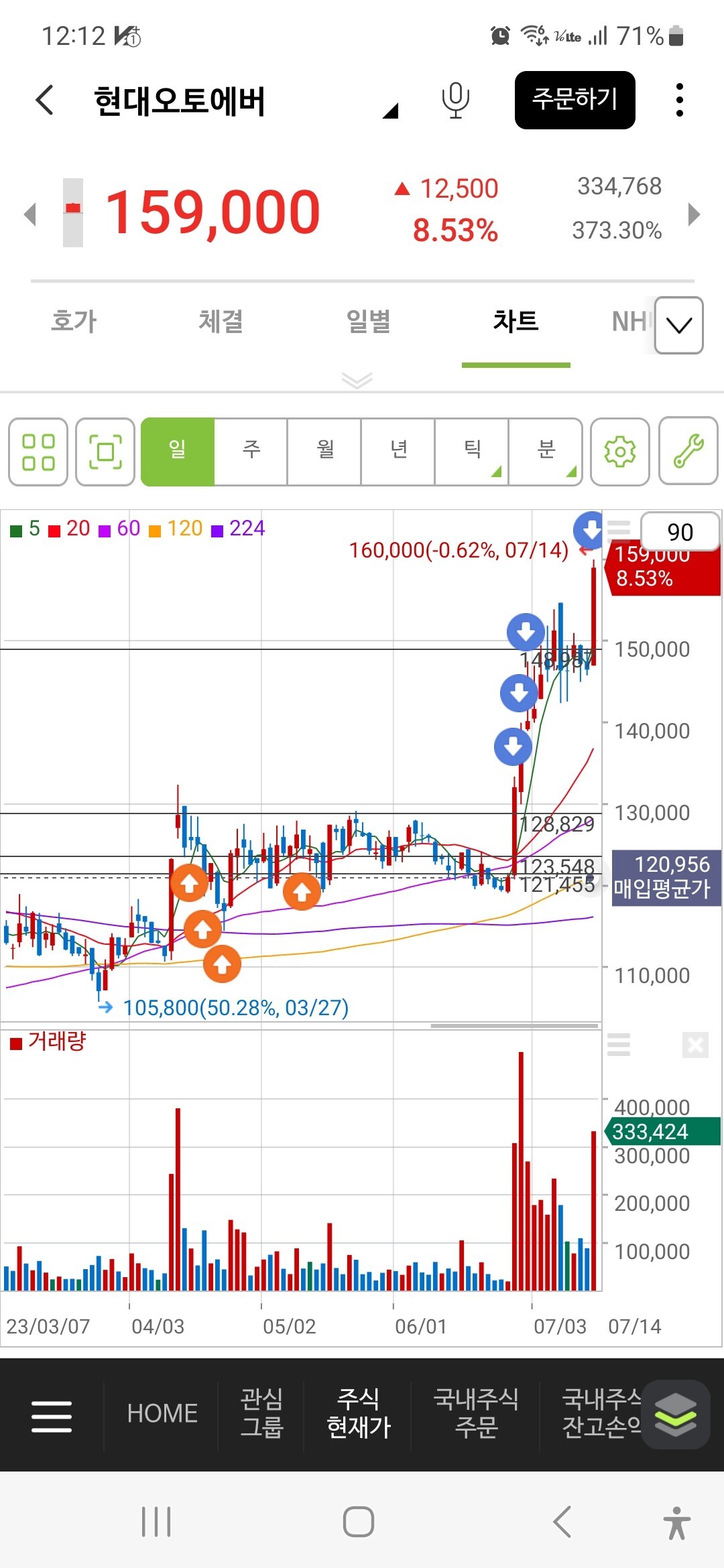Tap the 120,956 매입평균가 label

(666, 877)
